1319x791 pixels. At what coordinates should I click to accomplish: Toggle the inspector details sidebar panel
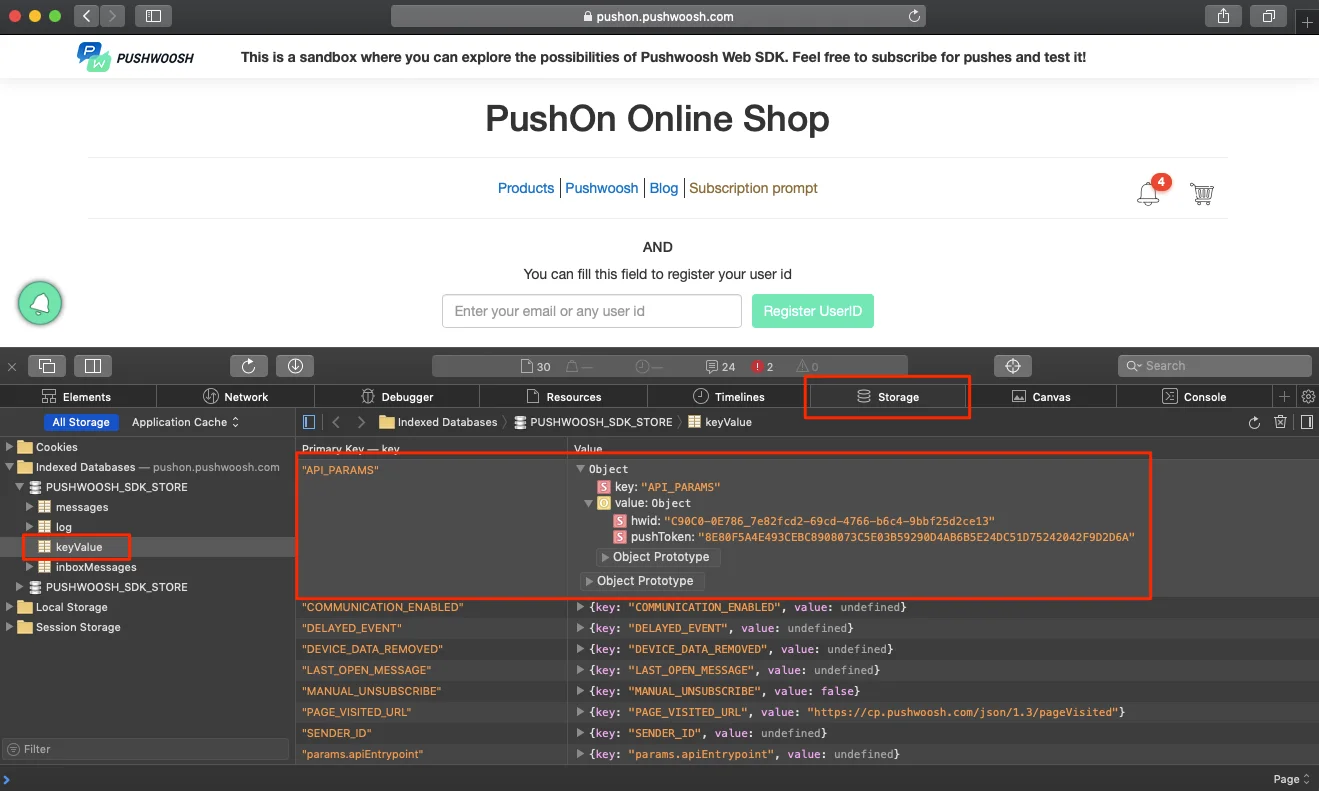(x=1307, y=422)
